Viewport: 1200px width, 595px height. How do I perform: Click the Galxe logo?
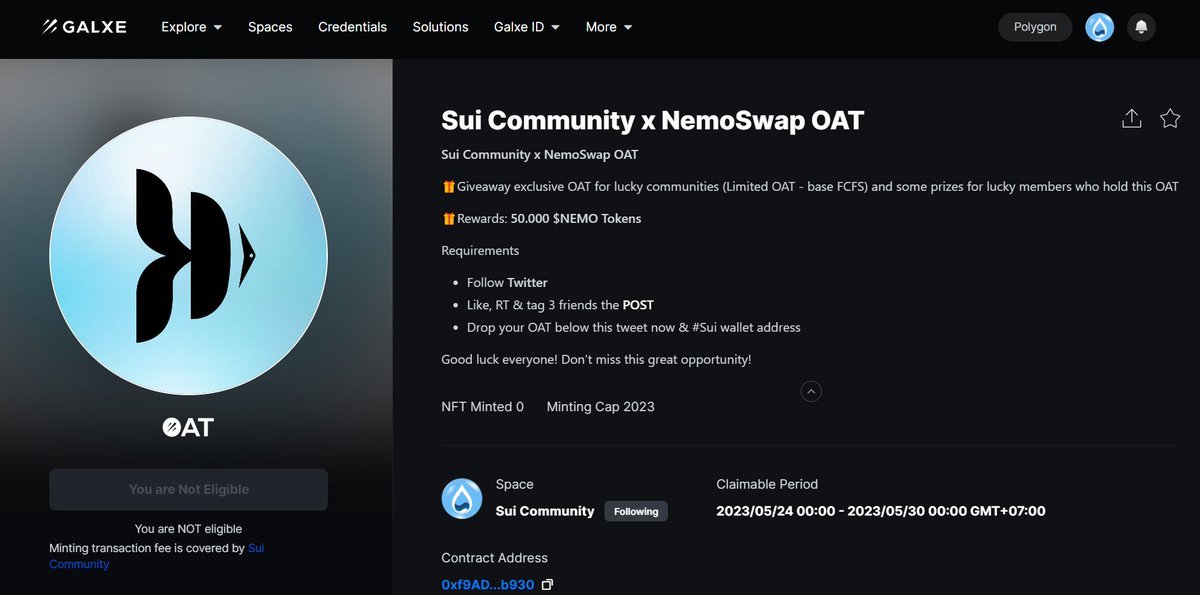84,27
